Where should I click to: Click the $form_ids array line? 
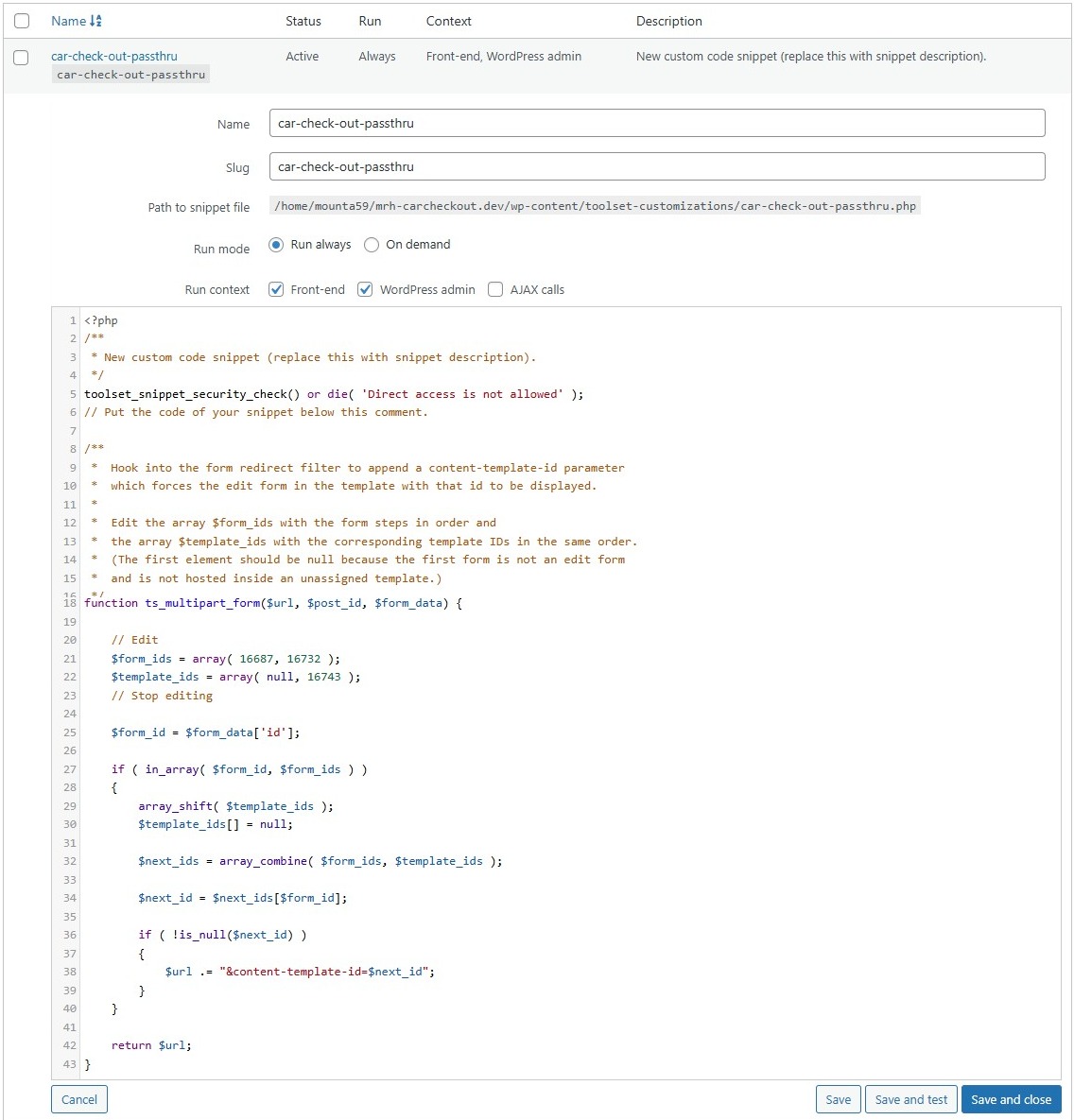coord(226,659)
